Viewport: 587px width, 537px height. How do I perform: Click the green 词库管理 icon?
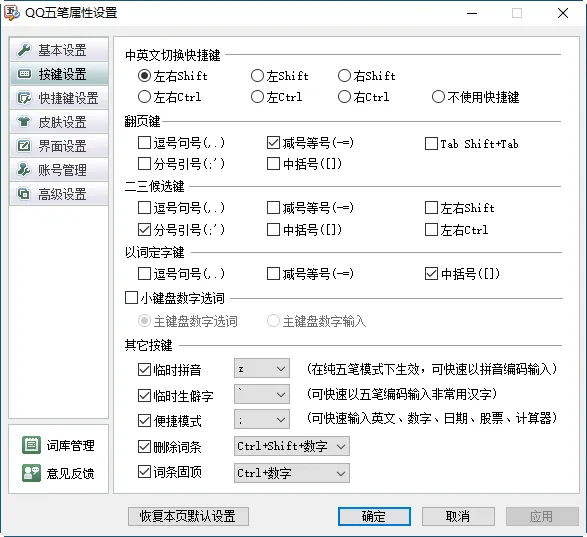31,445
